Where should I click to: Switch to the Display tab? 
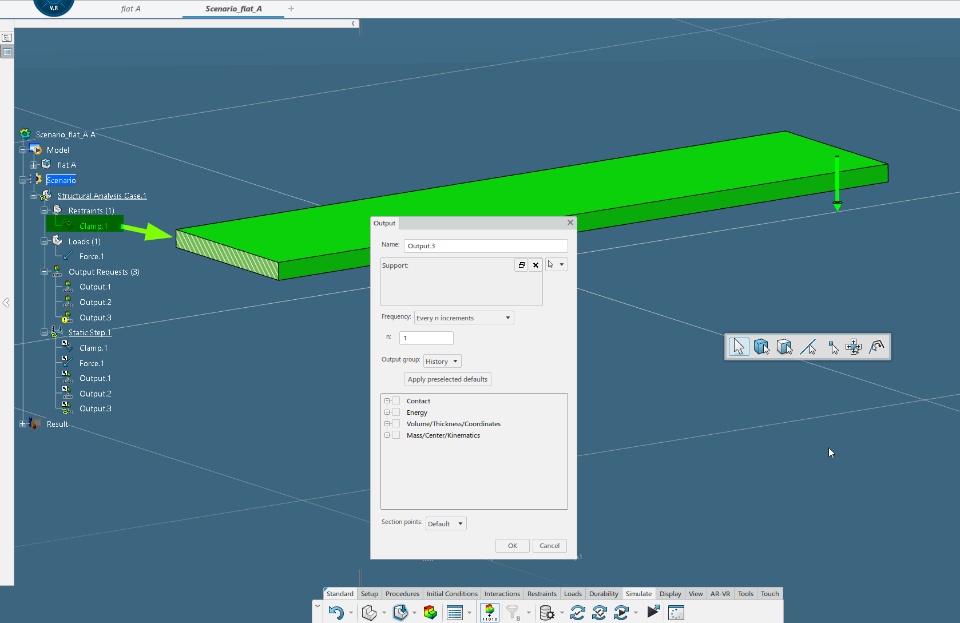tap(670, 594)
